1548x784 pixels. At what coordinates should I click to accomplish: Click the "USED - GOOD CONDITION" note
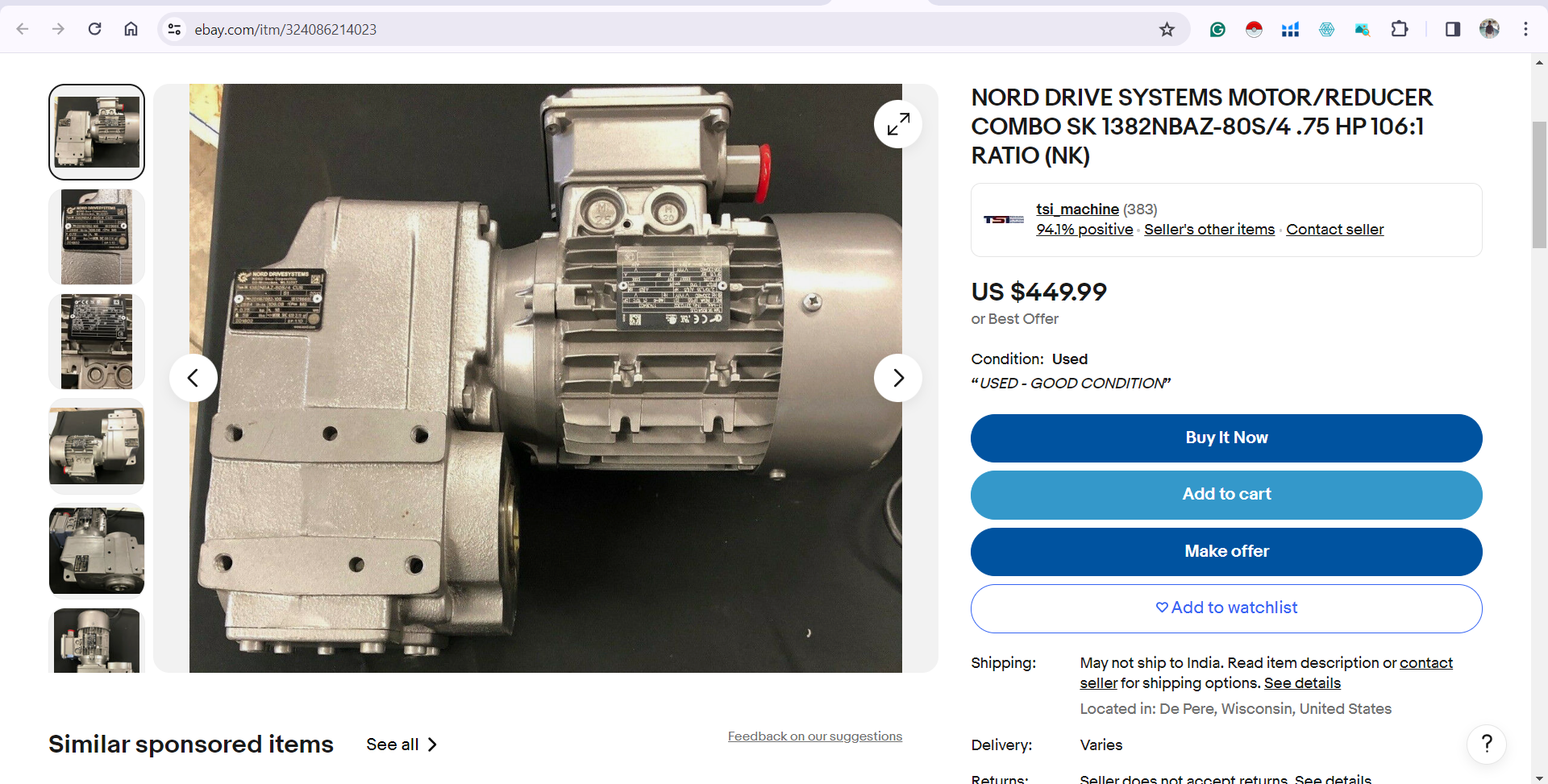pyautogui.click(x=1071, y=384)
